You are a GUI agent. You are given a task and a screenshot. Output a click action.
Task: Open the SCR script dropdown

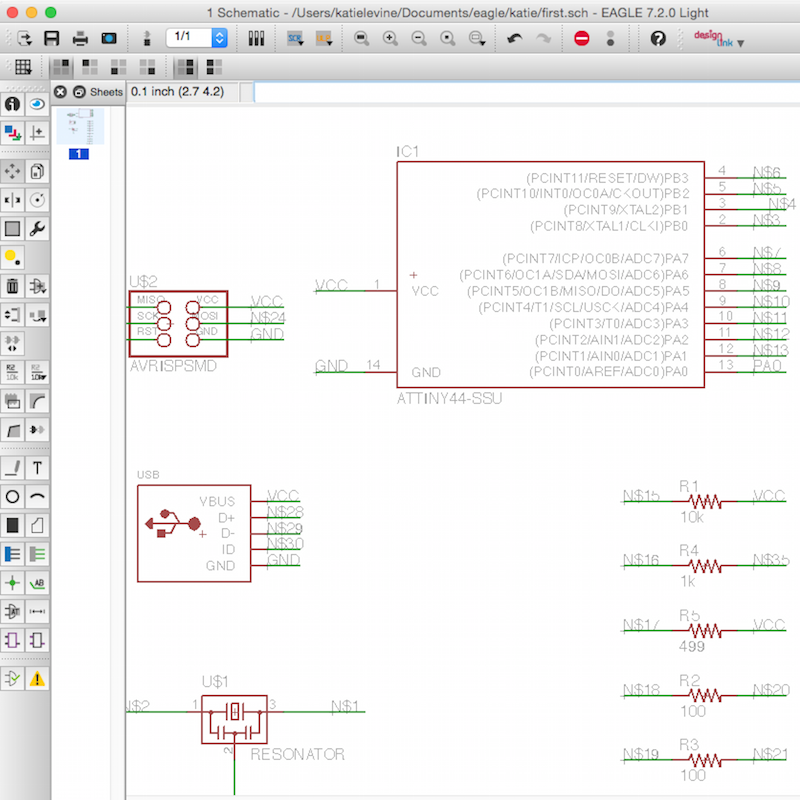pos(295,38)
